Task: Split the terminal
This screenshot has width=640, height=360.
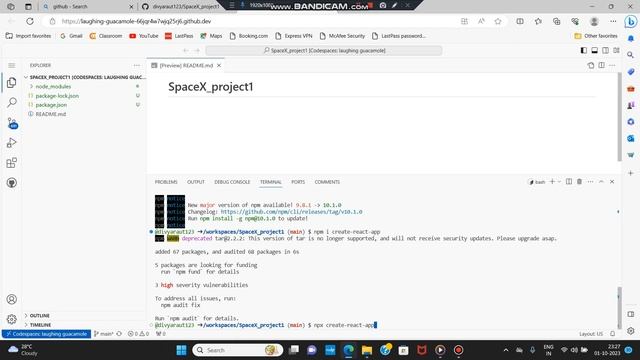Action: click(x=569, y=182)
